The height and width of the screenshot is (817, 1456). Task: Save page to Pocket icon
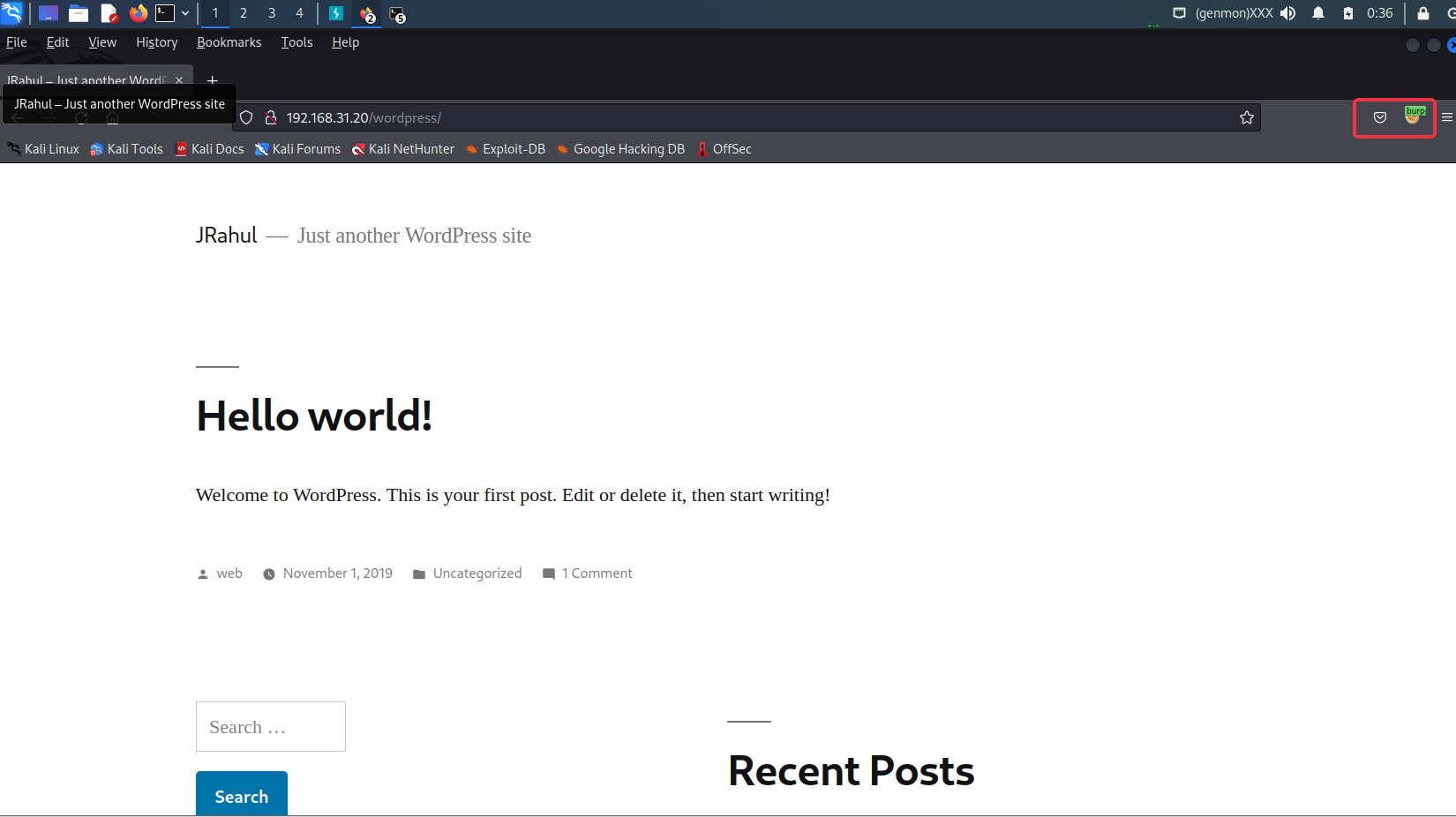pyautogui.click(x=1380, y=117)
